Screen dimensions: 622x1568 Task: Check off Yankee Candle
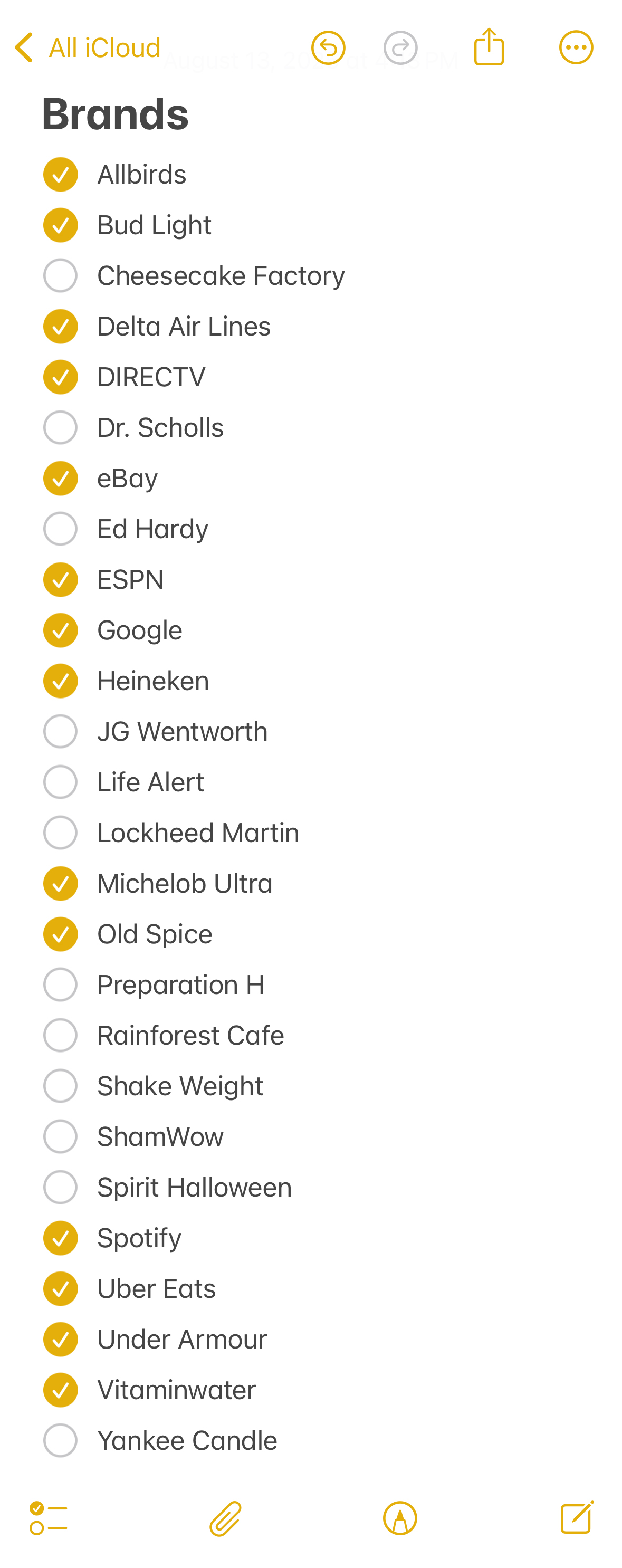(60, 1440)
